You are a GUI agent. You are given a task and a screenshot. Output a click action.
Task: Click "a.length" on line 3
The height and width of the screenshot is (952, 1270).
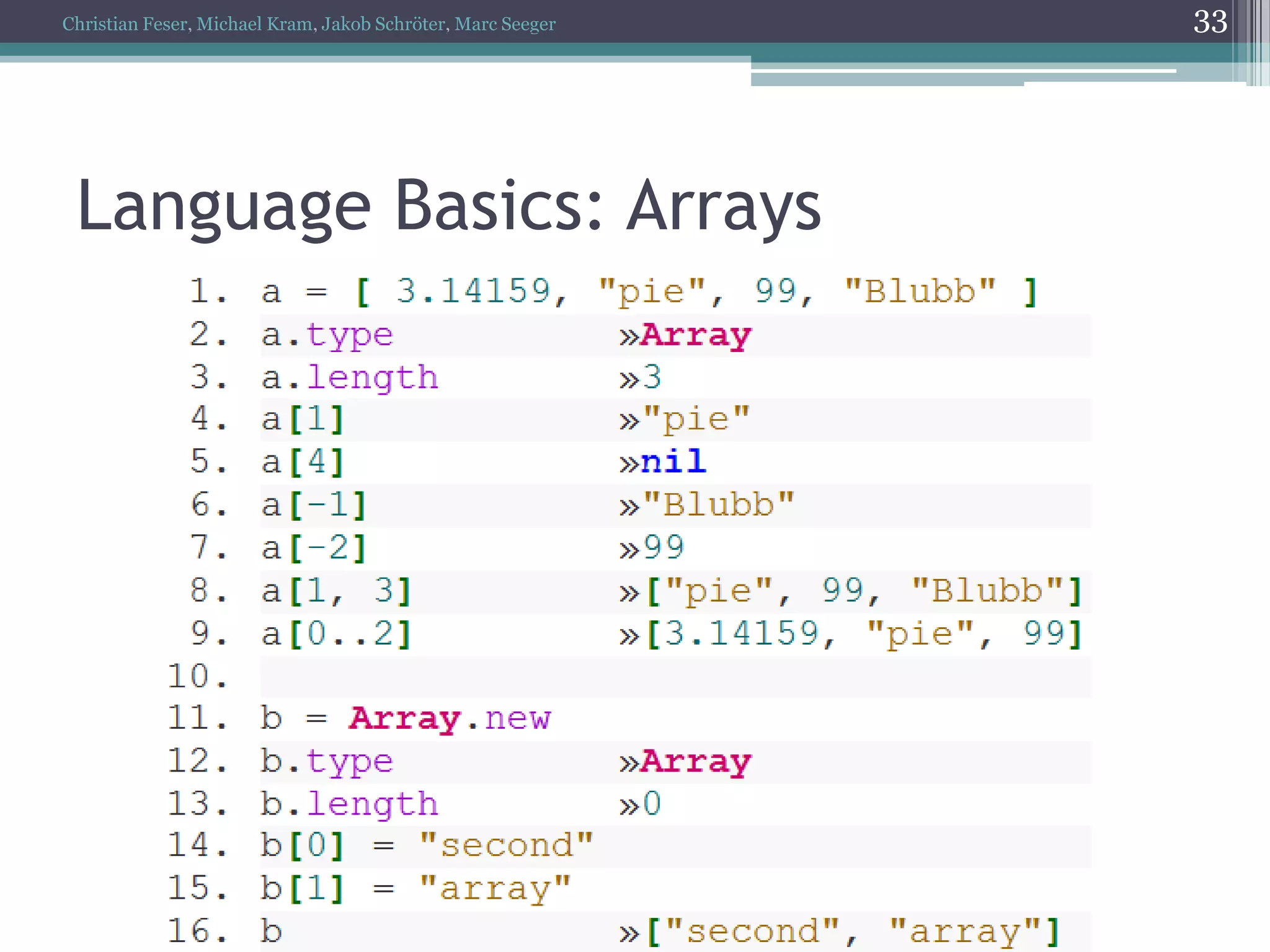(349, 378)
